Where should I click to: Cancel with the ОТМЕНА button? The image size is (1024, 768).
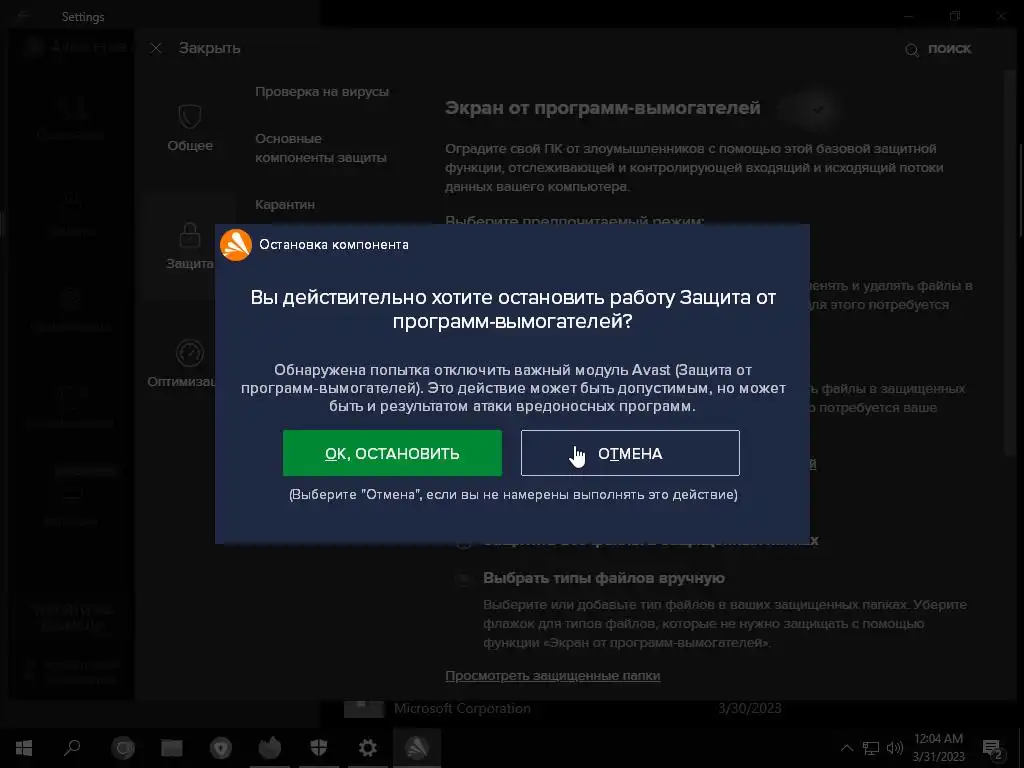630,453
